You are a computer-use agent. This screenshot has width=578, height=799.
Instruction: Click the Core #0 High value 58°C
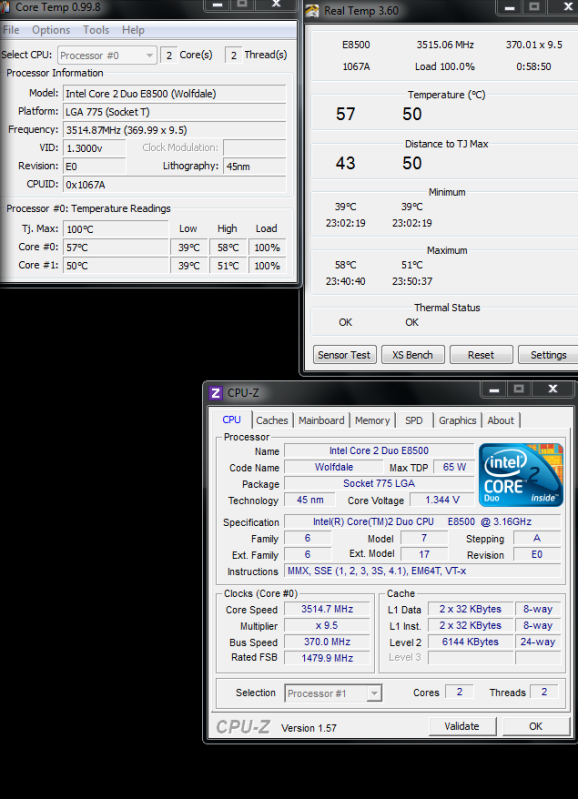[x=228, y=248]
